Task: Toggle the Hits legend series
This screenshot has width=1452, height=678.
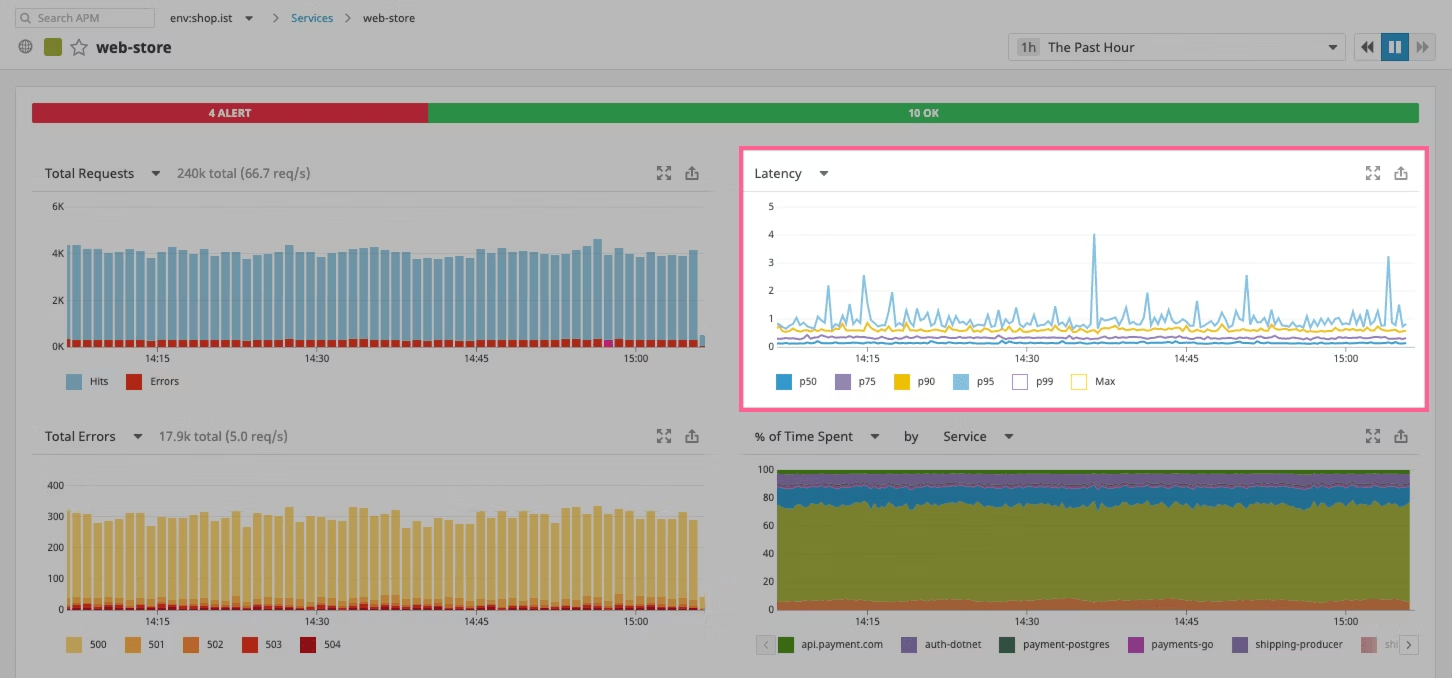Action: coord(87,381)
